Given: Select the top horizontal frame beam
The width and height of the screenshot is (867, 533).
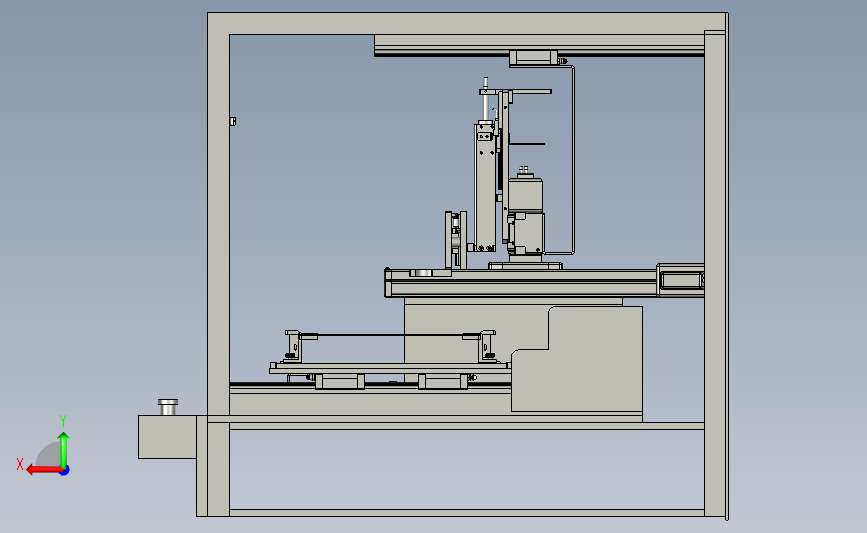Looking at the screenshot, I should 467,24.
